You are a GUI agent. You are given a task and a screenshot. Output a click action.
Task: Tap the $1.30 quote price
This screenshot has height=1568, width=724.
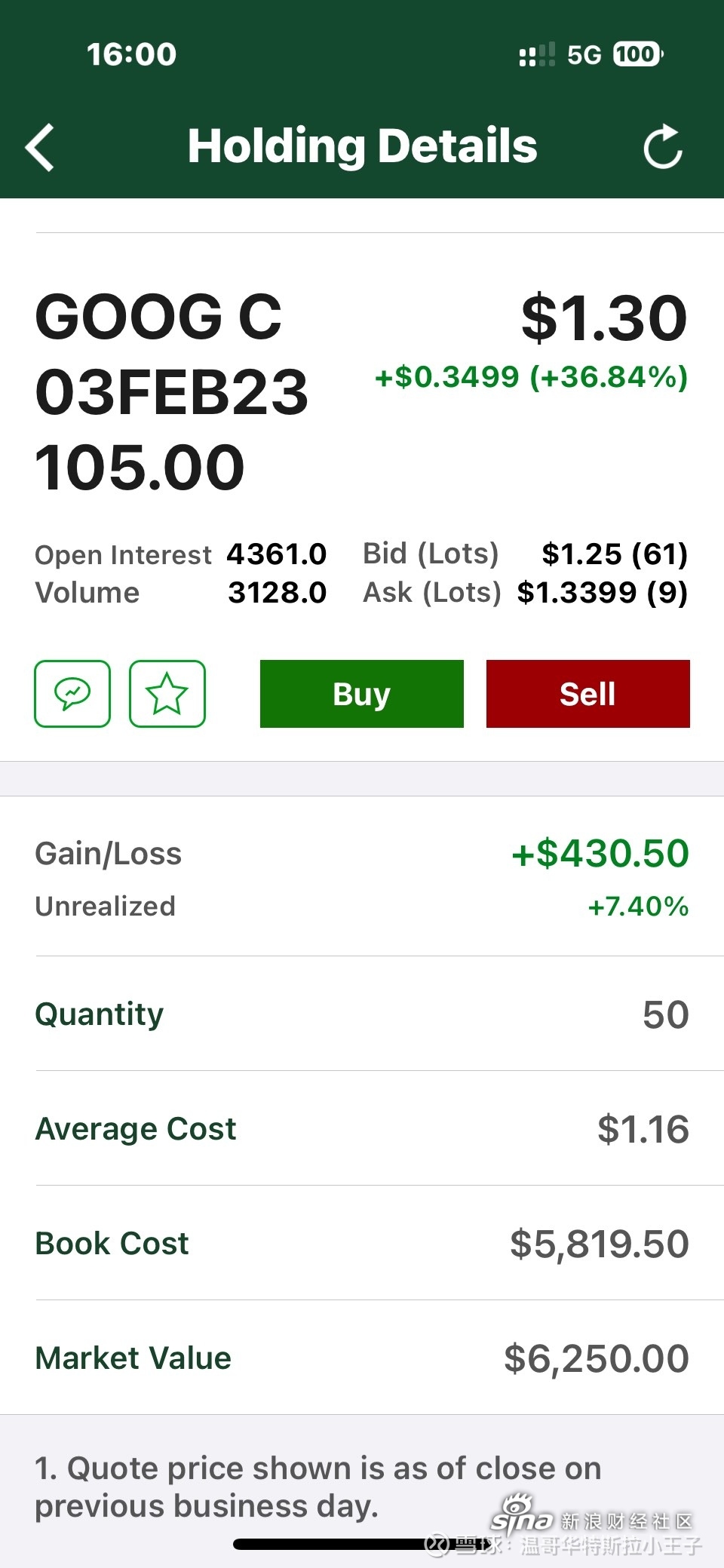(x=604, y=318)
